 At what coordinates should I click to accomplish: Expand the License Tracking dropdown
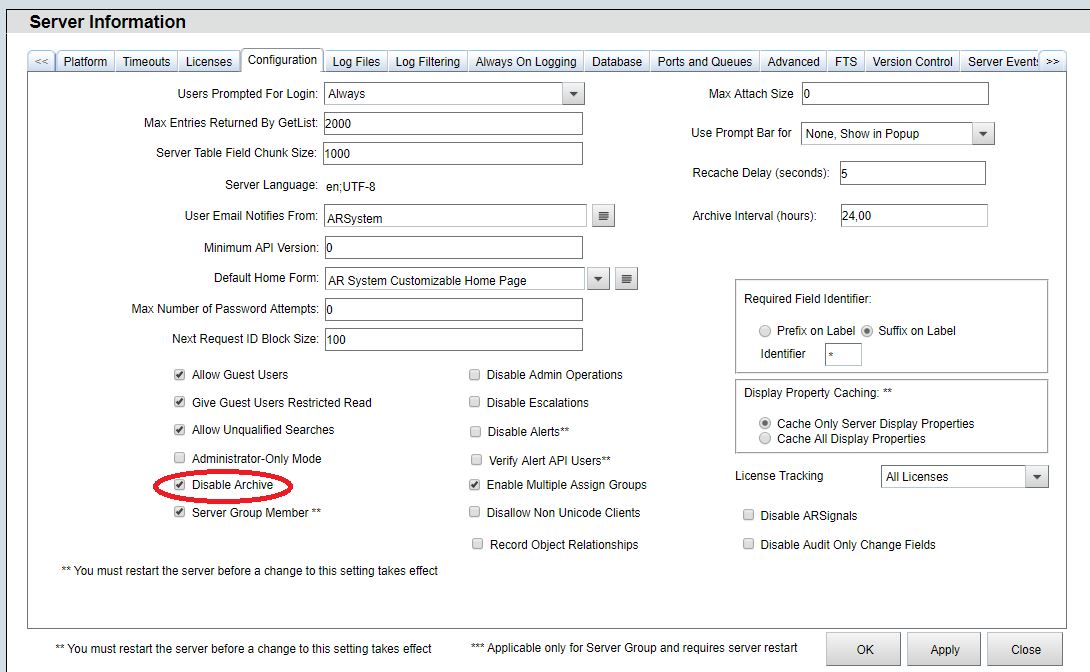point(1036,477)
